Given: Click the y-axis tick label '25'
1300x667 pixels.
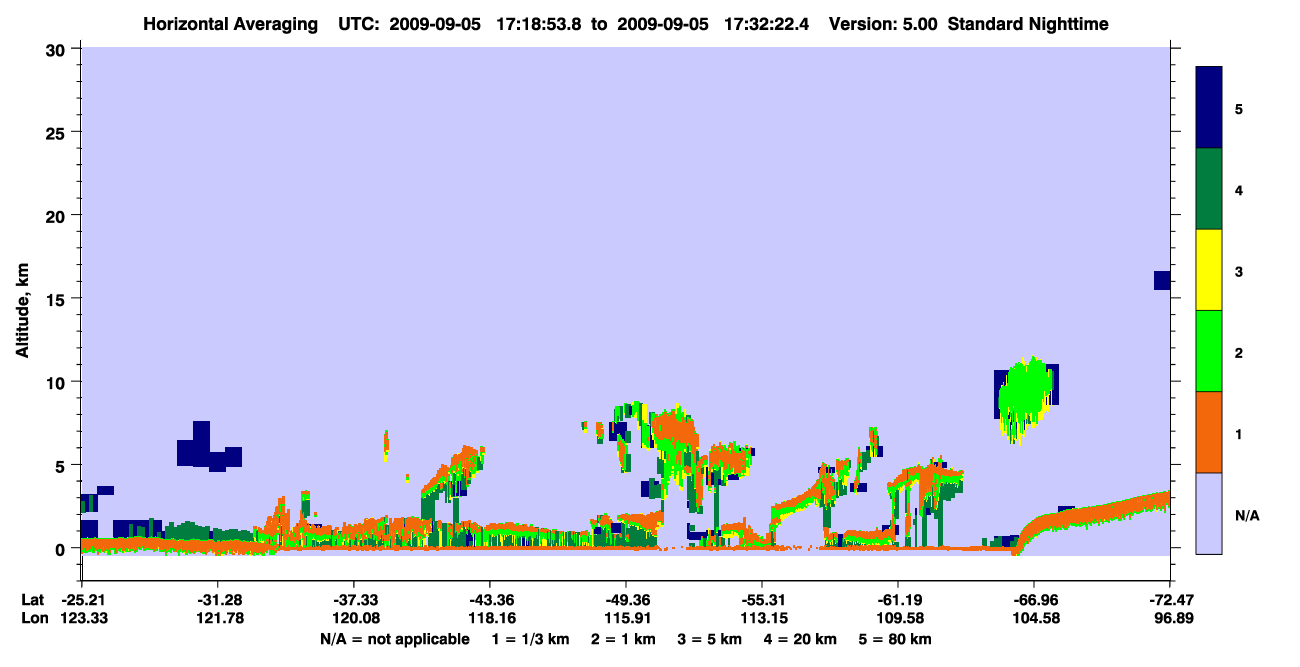Looking at the screenshot, I should pos(56,132).
